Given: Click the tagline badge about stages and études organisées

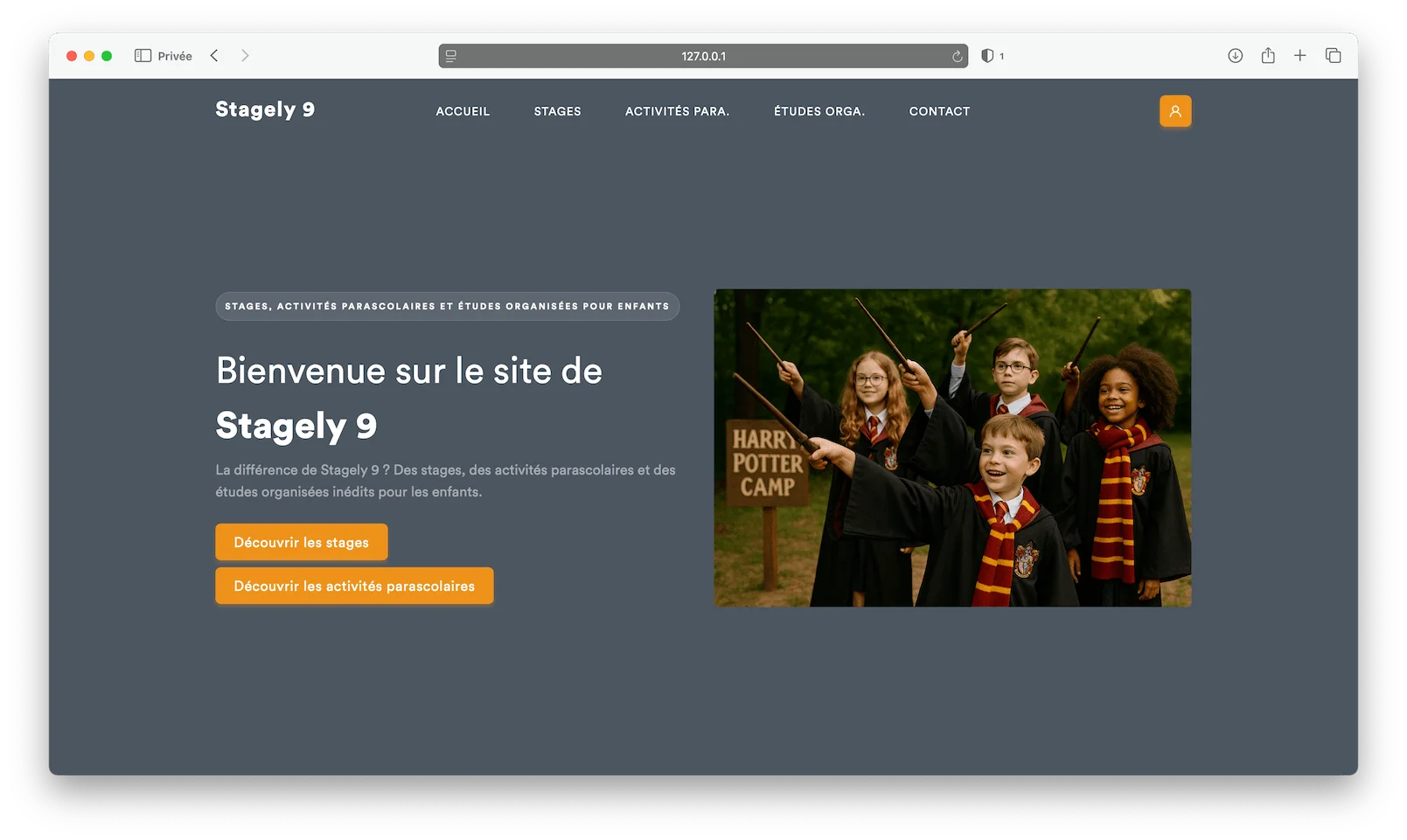Looking at the screenshot, I should pyautogui.click(x=447, y=306).
